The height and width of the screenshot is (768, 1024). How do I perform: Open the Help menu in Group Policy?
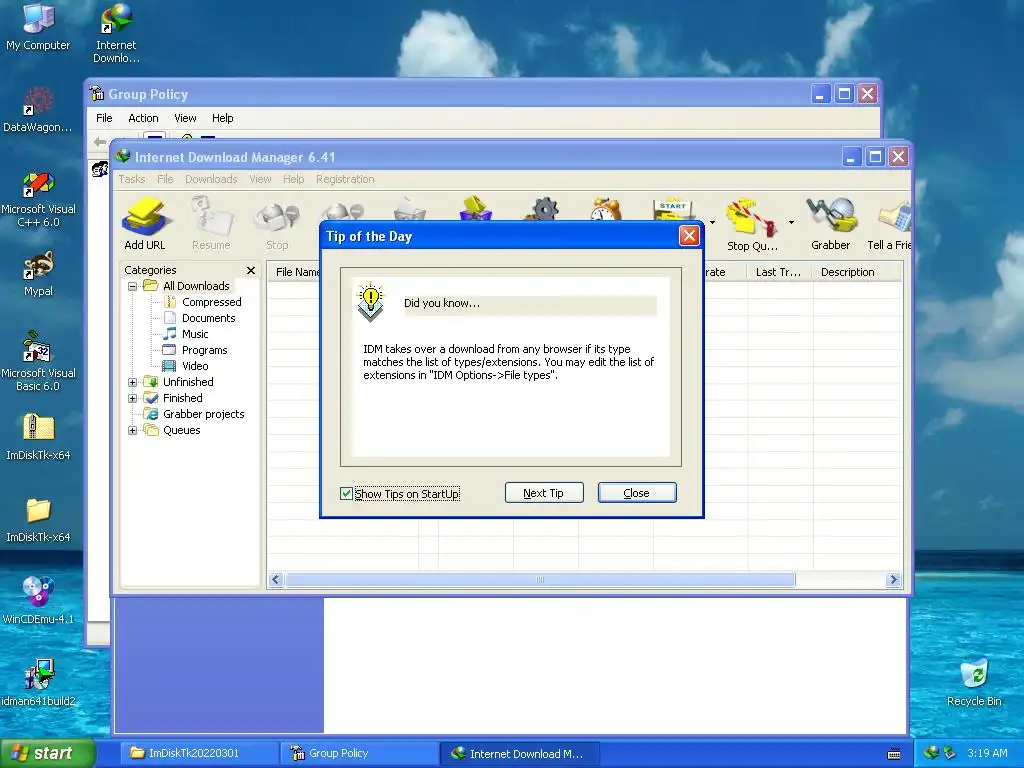(x=223, y=118)
